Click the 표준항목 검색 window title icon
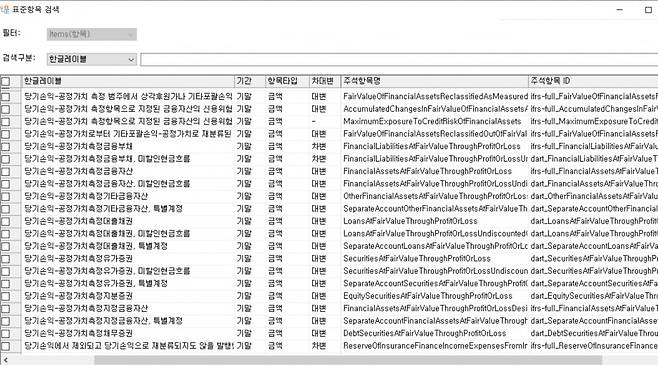Viewport: 658px width, 365px height. tap(5, 9)
